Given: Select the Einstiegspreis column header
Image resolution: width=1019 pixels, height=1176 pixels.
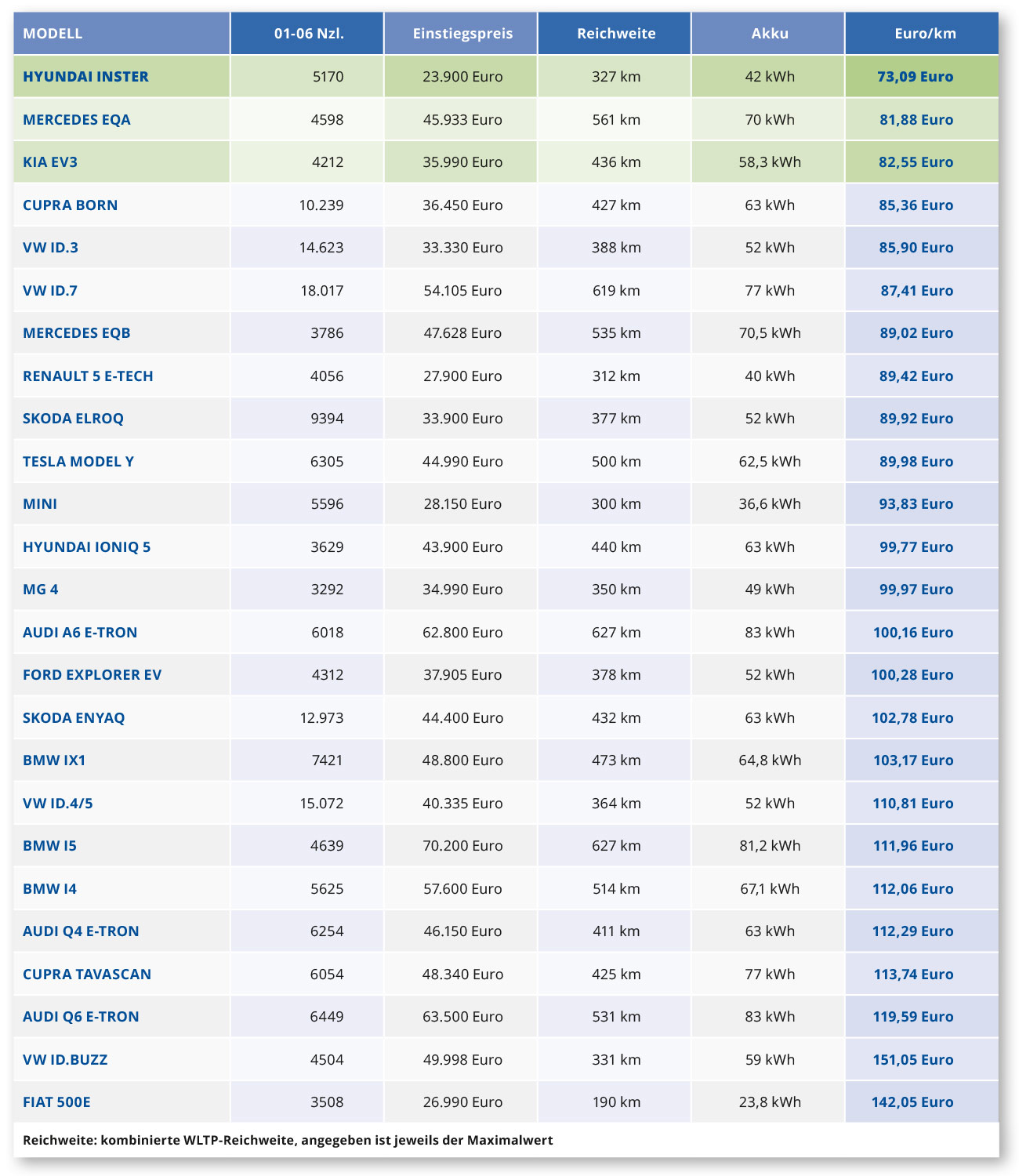Looking at the screenshot, I should point(462,34).
